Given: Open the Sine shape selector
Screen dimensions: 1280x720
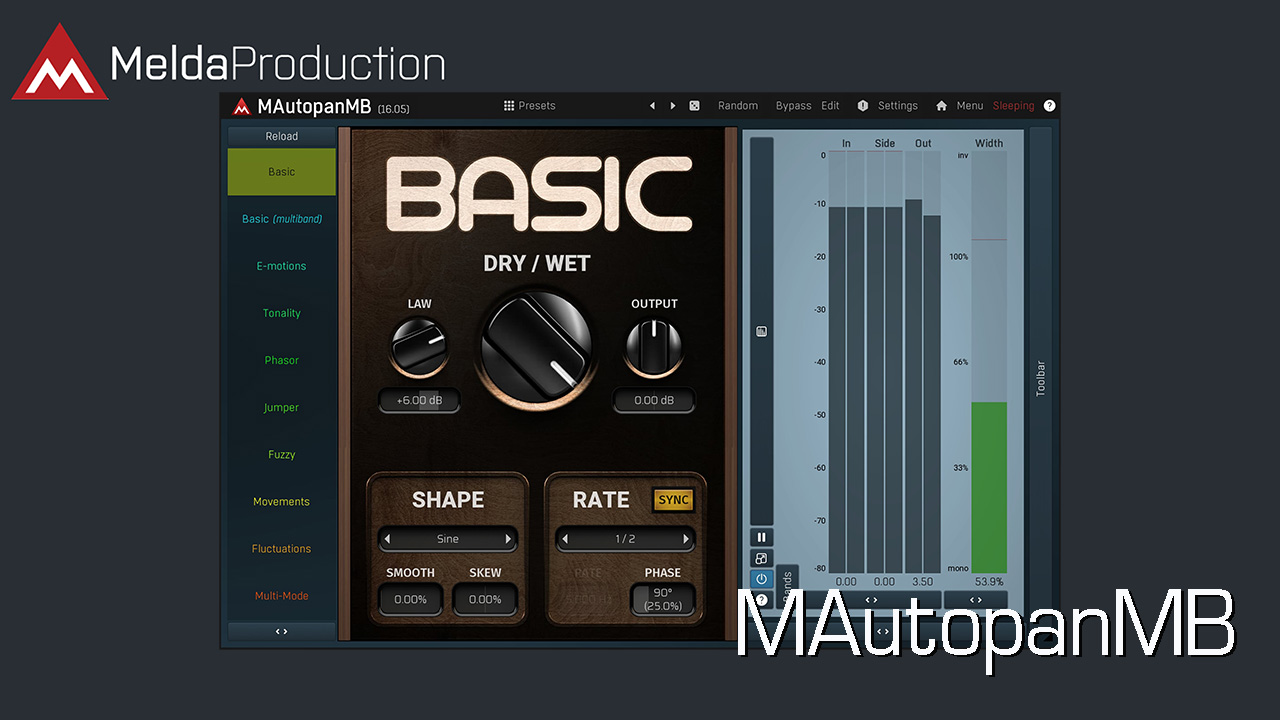Looking at the screenshot, I should coord(448,539).
